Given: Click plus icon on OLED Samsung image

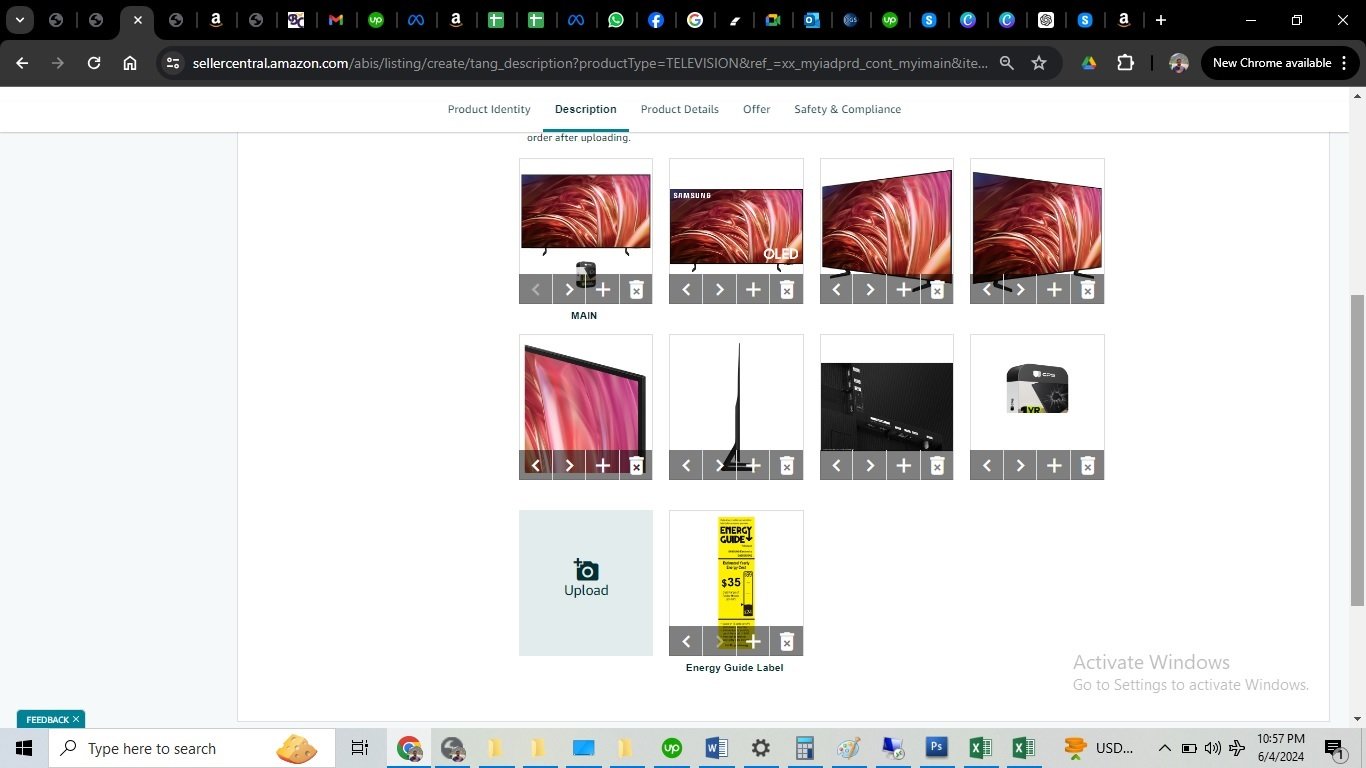Looking at the screenshot, I should pyautogui.click(x=753, y=290).
